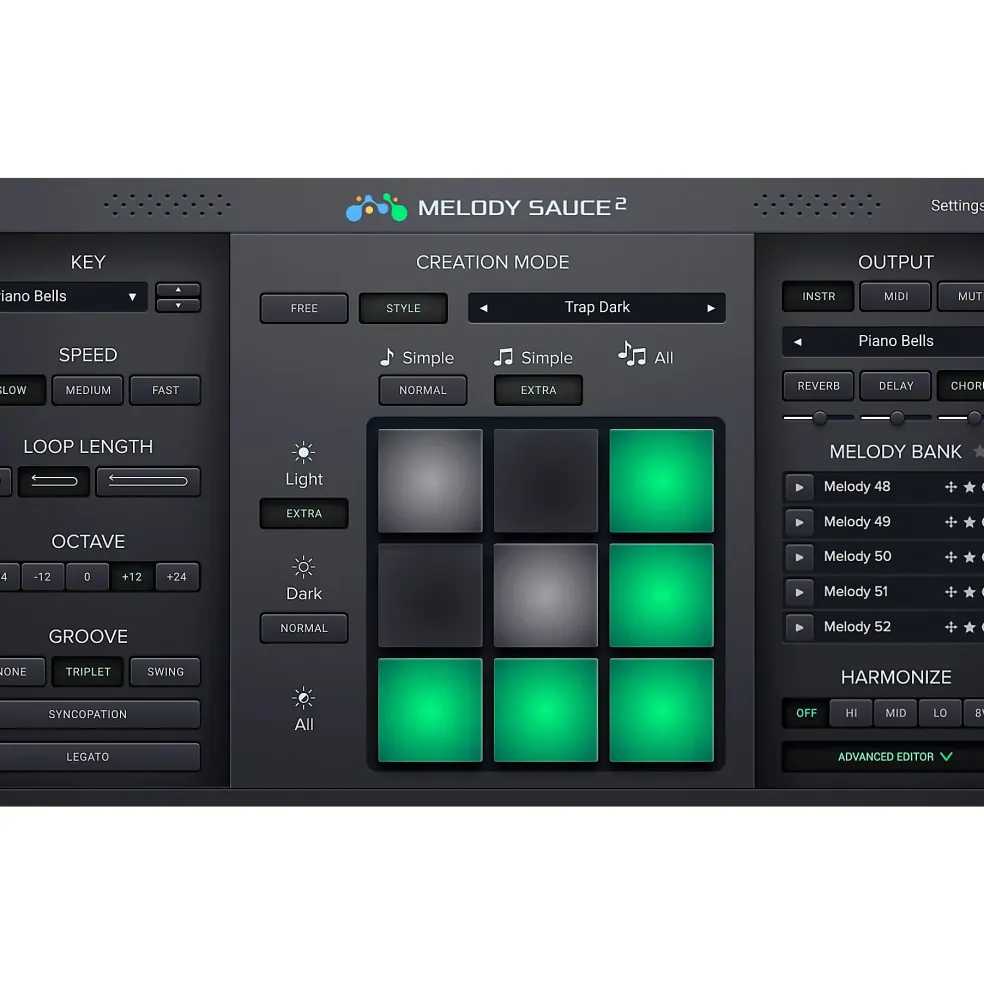This screenshot has width=984, height=985.
Task: Select MIDI output tab
Action: 896,297
